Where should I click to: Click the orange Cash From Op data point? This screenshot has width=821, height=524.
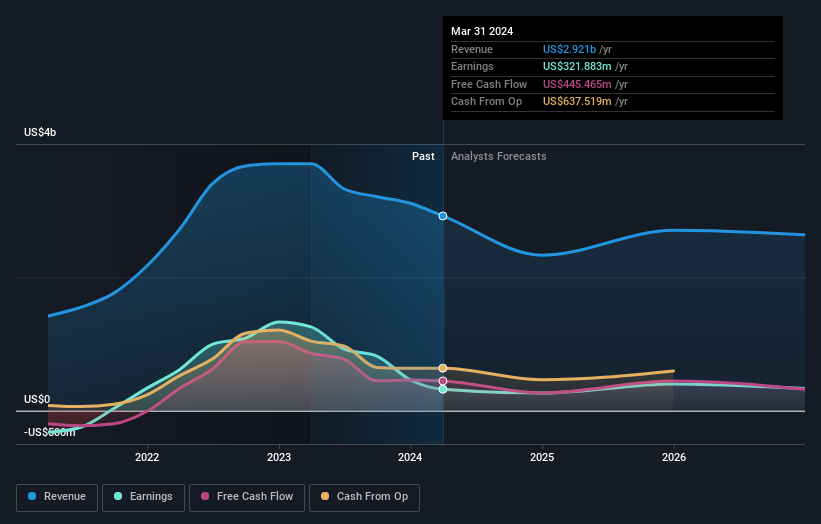coord(443,368)
